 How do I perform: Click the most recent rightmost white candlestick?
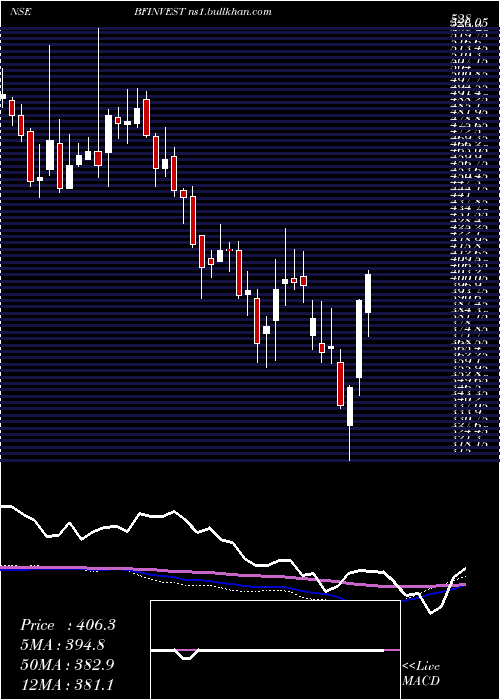368,294
